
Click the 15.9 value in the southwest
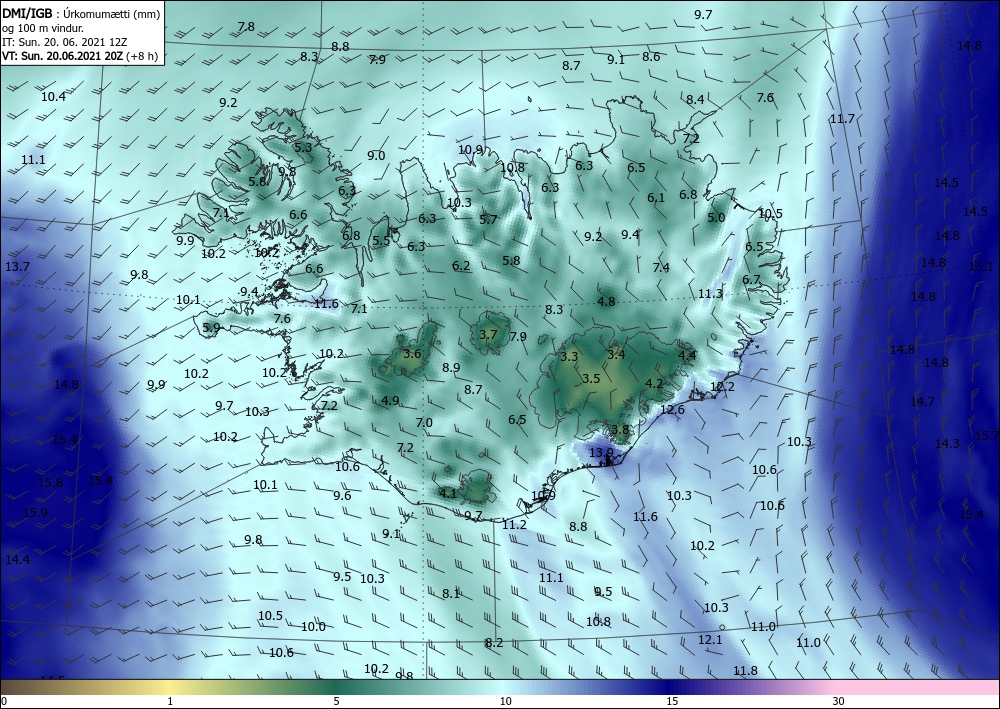pos(35,513)
